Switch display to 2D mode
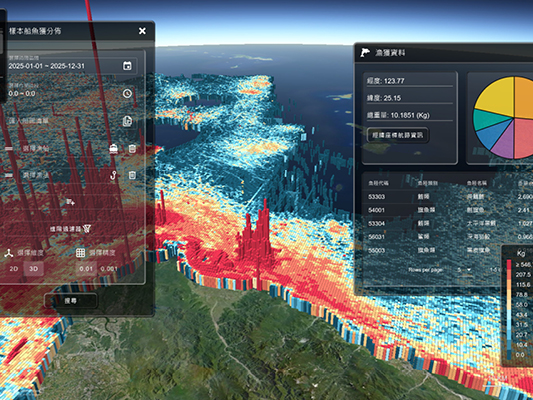533x400 pixels. point(14,269)
